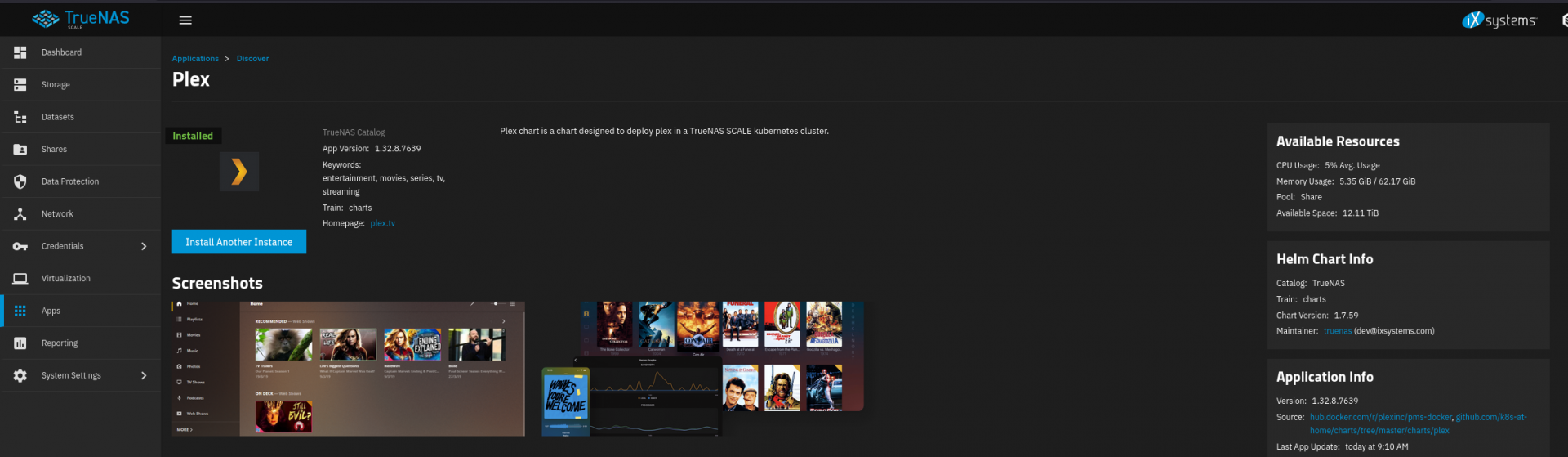Image resolution: width=1568 pixels, height=457 pixels.
Task: Click the Data Protection shield icon
Action: tap(20, 181)
